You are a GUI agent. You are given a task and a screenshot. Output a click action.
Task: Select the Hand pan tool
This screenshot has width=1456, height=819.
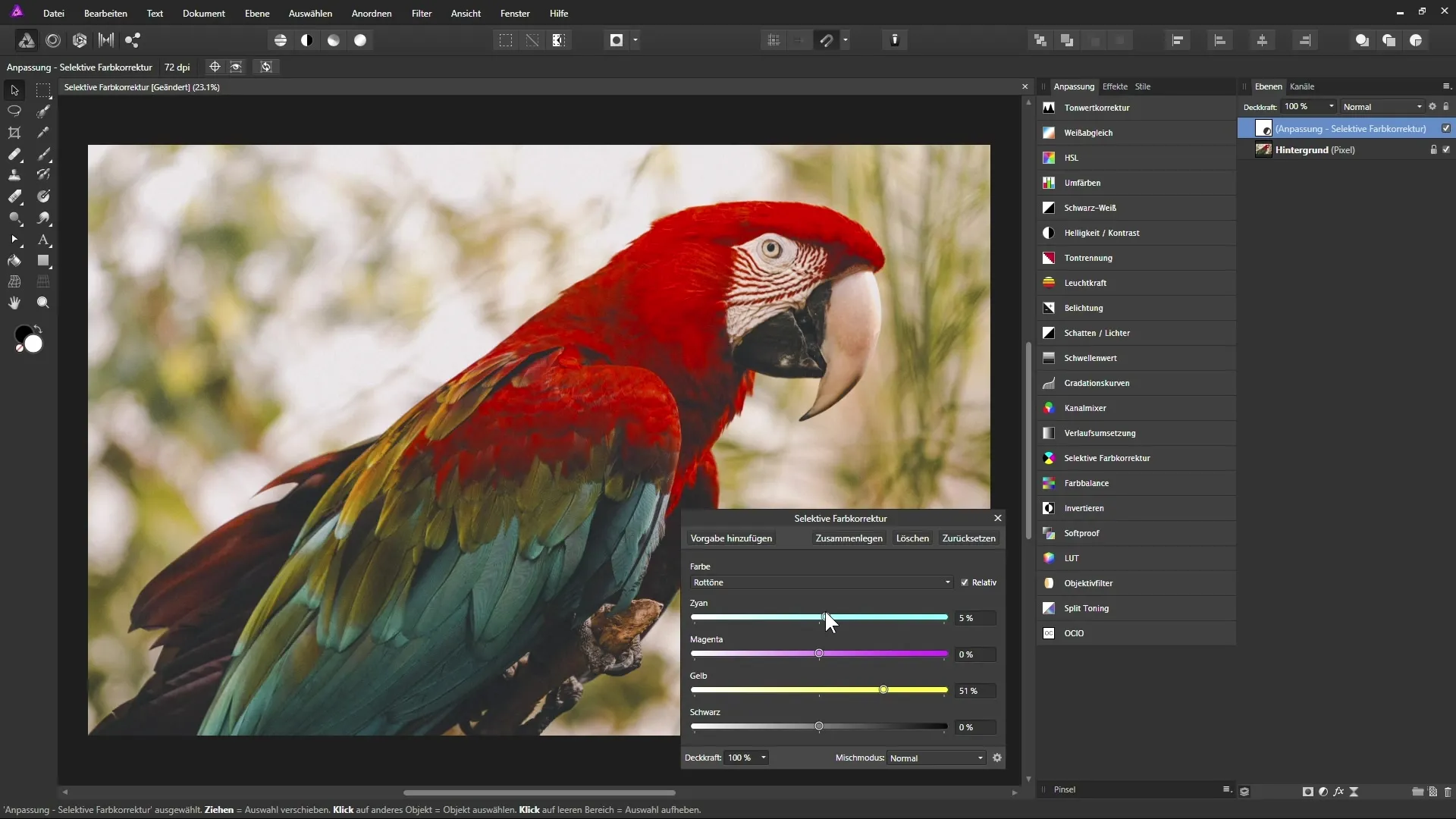point(14,303)
